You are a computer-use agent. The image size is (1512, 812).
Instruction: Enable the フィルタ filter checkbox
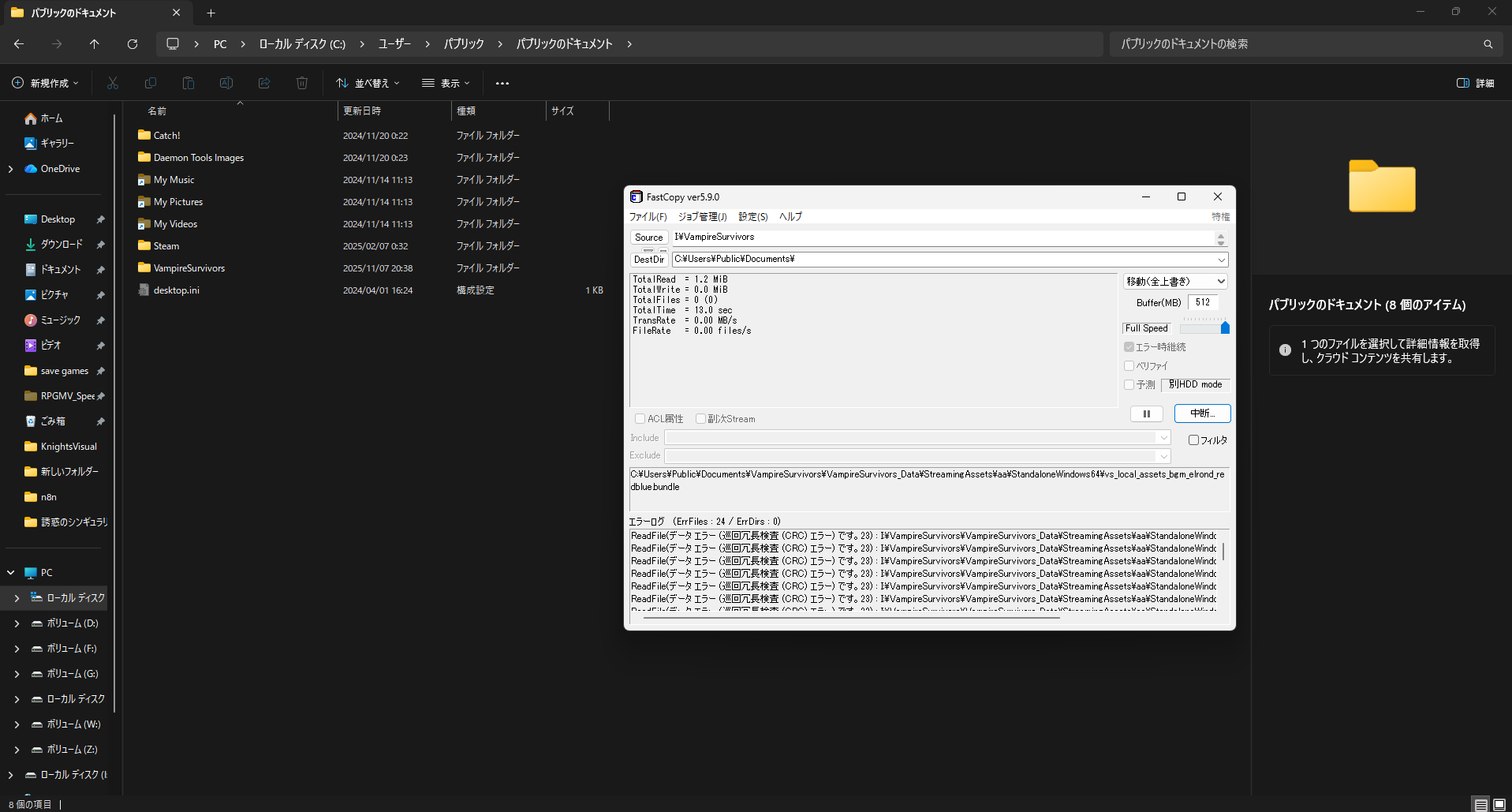point(1193,440)
